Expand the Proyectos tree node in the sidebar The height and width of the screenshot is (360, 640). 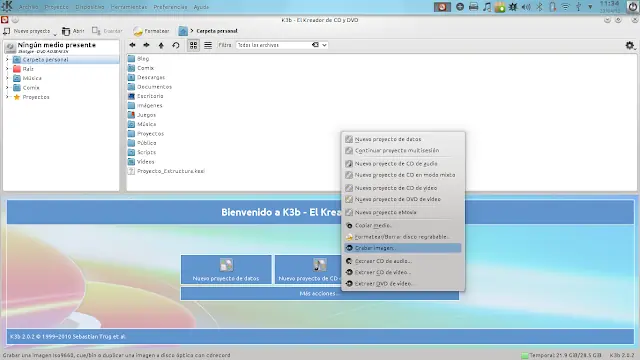(7, 97)
